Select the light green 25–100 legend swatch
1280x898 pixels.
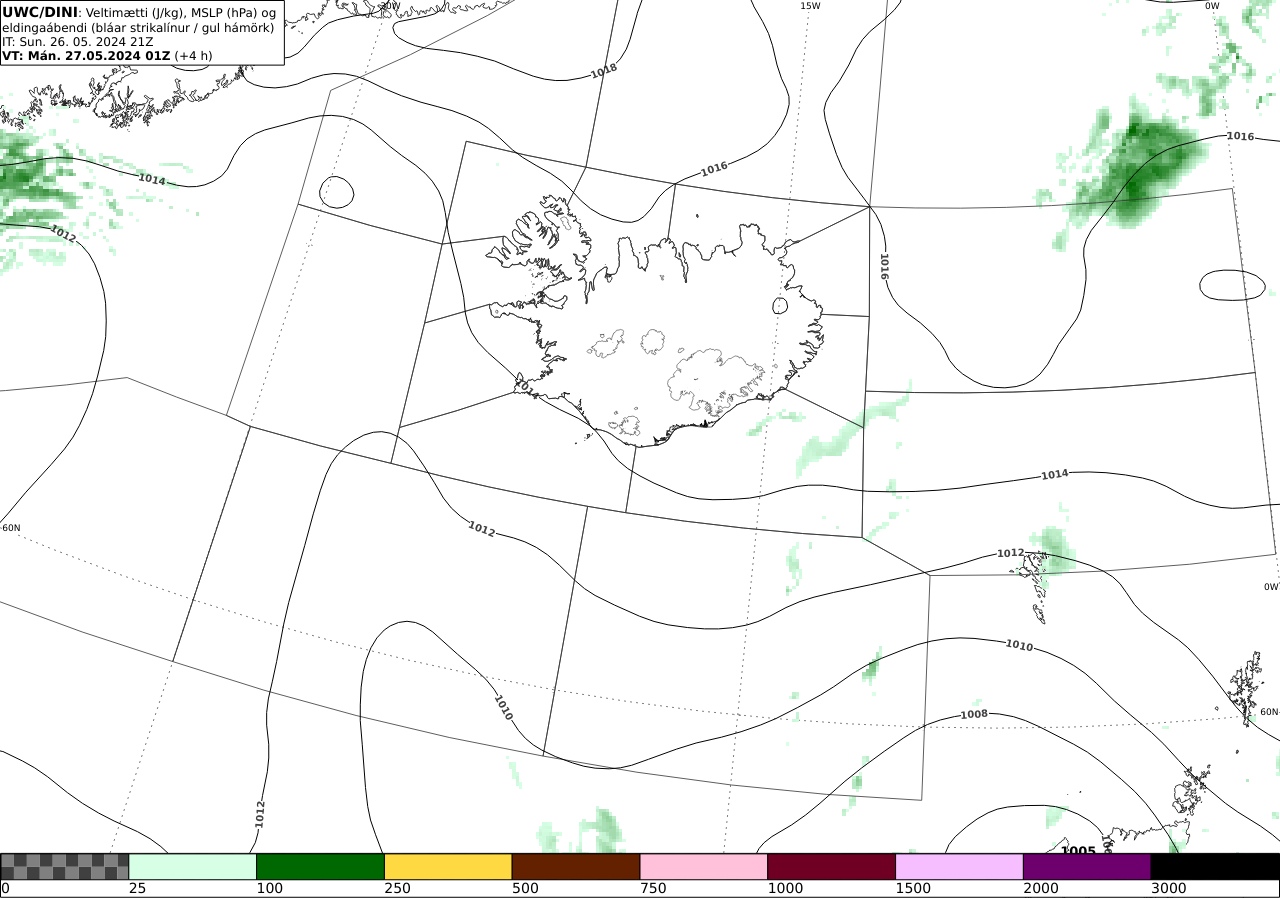(x=193, y=866)
